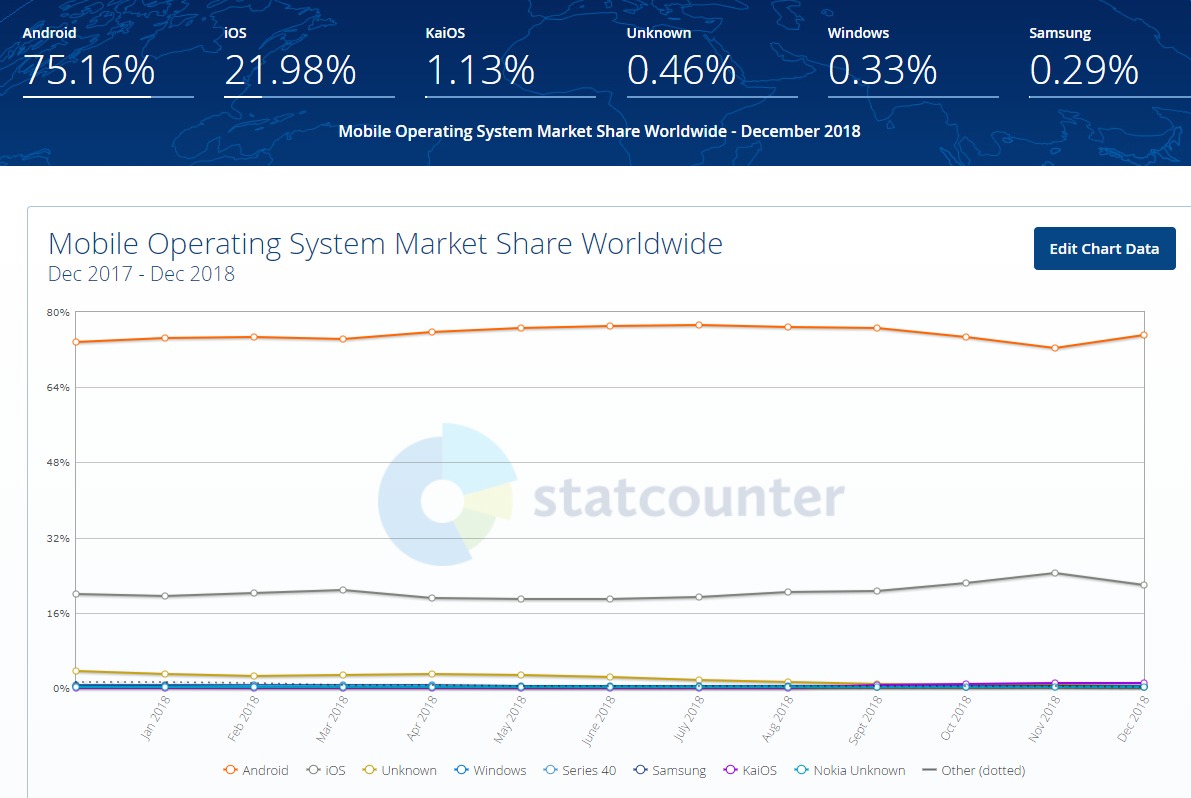Screen dimensions: 1191x798
Task: Click the 80% y-axis label
Action: click(58, 312)
